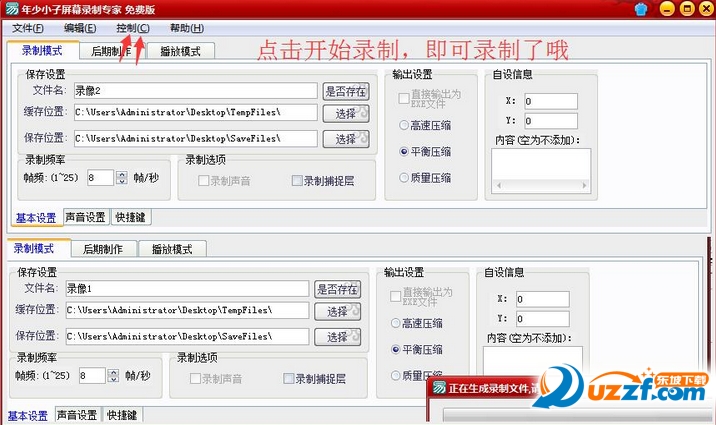Toggle lower 录制声音 checkbox
Image resolution: width=716 pixels, height=425 pixels.
pyautogui.click(x=195, y=378)
